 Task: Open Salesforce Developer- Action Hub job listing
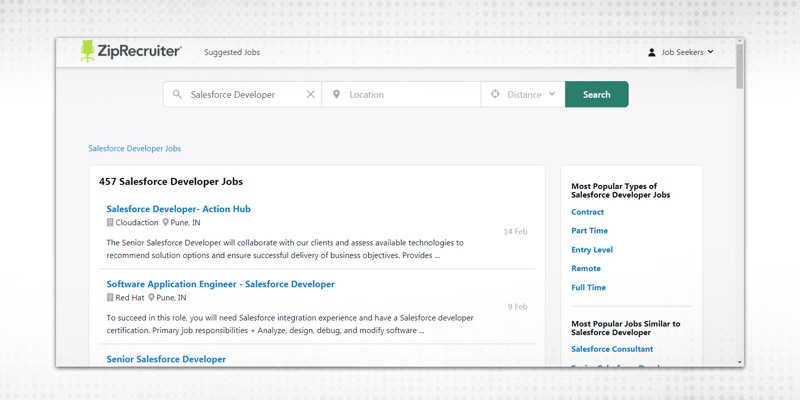coord(178,209)
